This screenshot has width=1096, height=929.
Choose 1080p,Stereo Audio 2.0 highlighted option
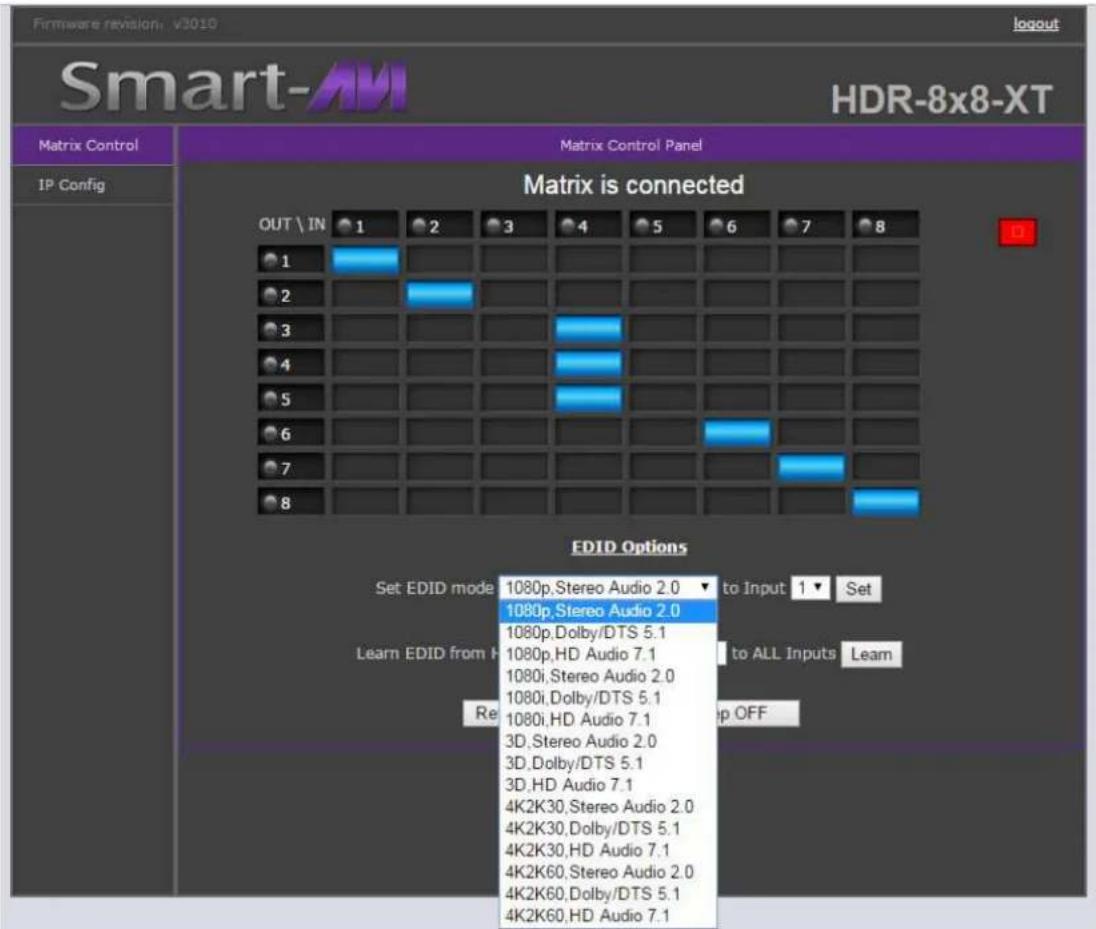pyautogui.click(x=607, y=611)
